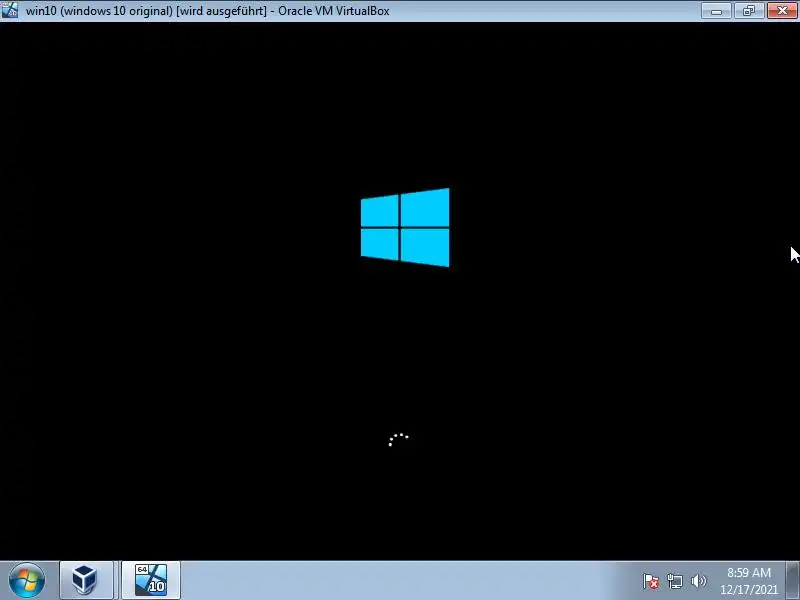Restore down the VirtualBox VM window
This screenshot has height=600, width=800.
tap(748, 10)
